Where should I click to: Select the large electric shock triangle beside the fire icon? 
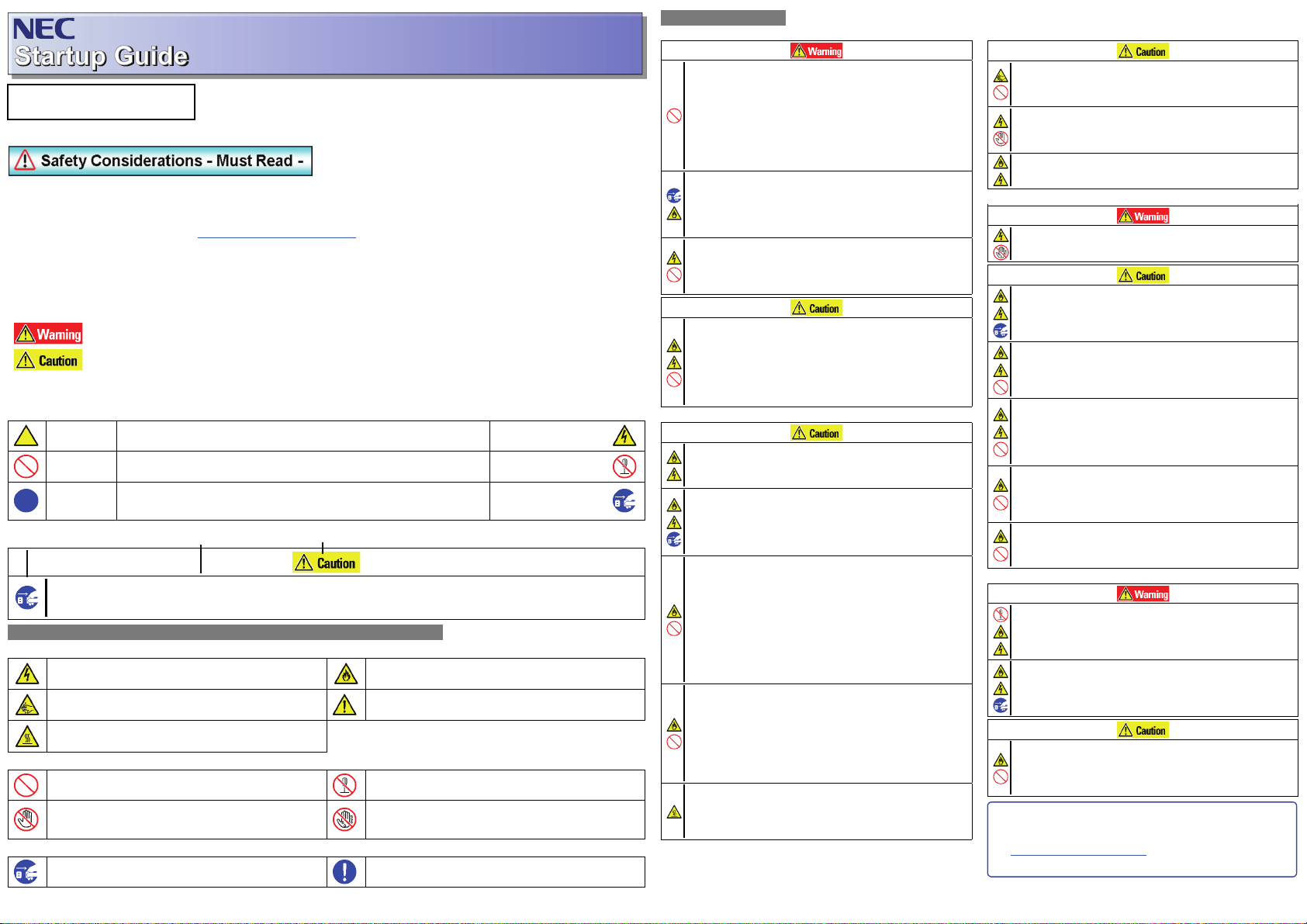pyautogui.click(x=27, y=673)
